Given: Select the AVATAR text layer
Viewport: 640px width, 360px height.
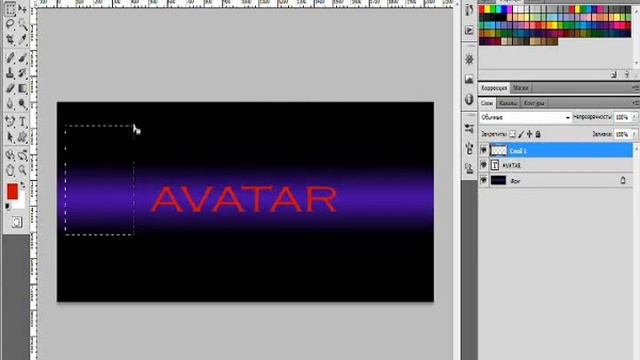Looking at the screenshot, I should [561, 165].
